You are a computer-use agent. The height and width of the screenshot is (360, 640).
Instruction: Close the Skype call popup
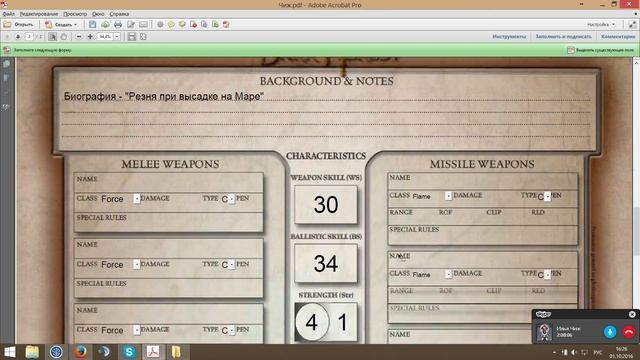point(632,314)
